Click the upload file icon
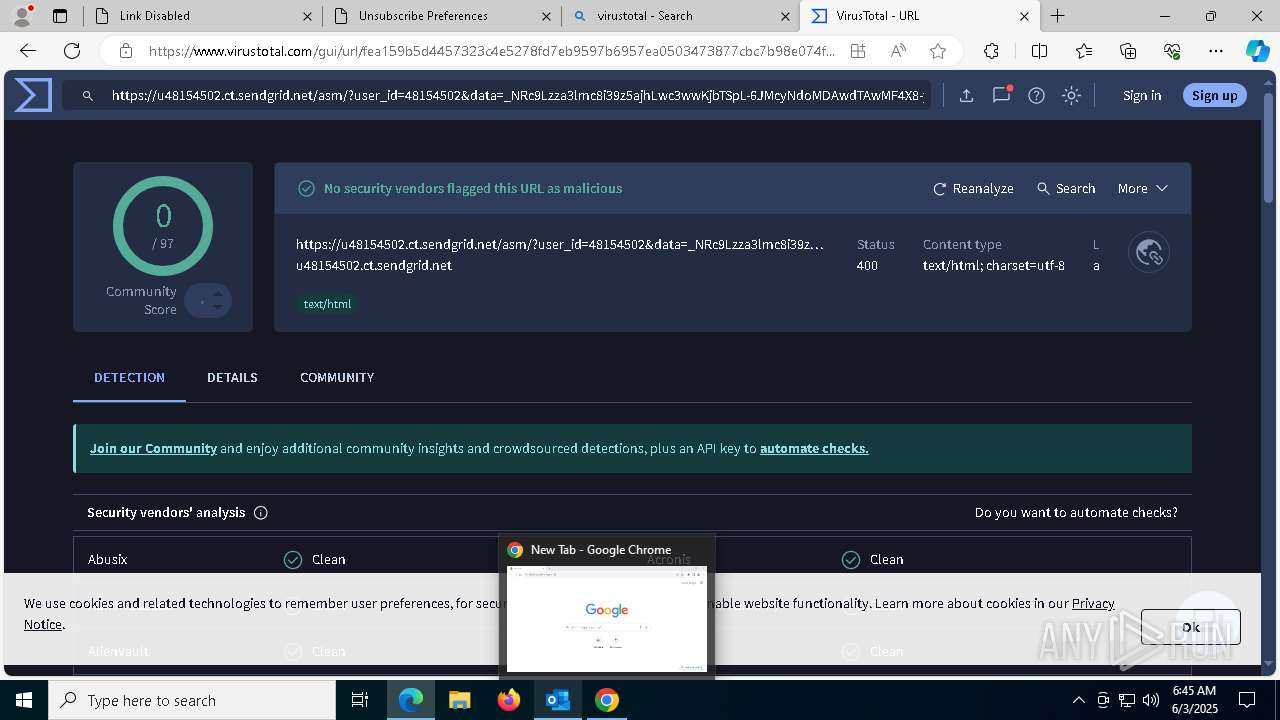 click(966, 95)
